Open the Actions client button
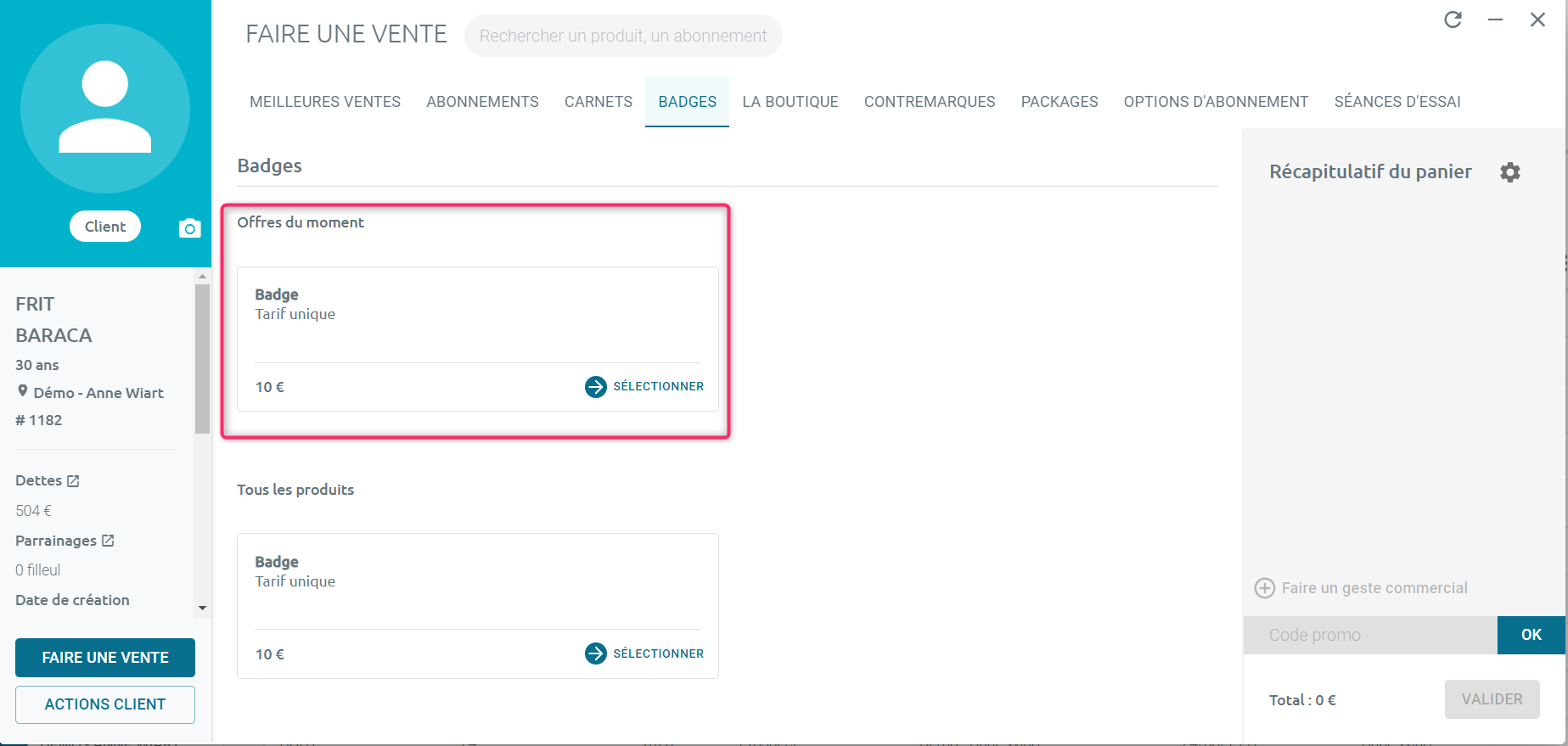 tap(105, 704)
